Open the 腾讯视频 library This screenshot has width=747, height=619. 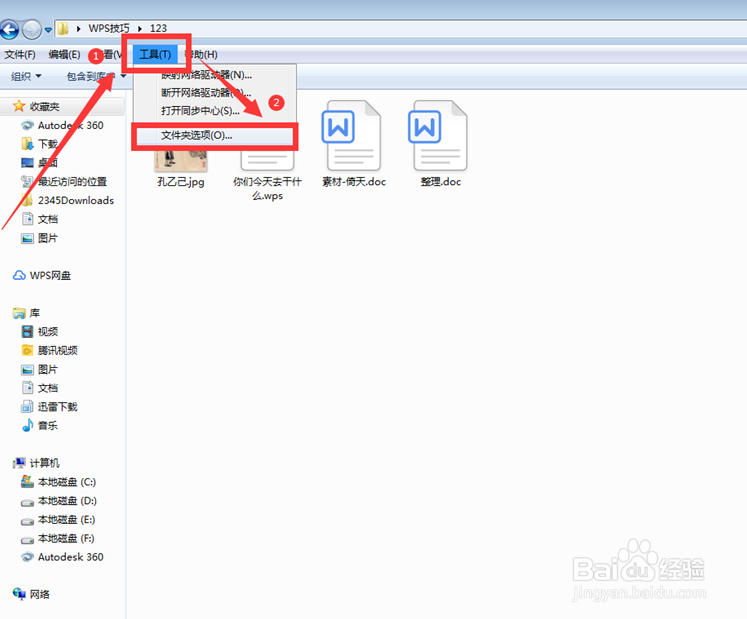[x=49, y=350]
